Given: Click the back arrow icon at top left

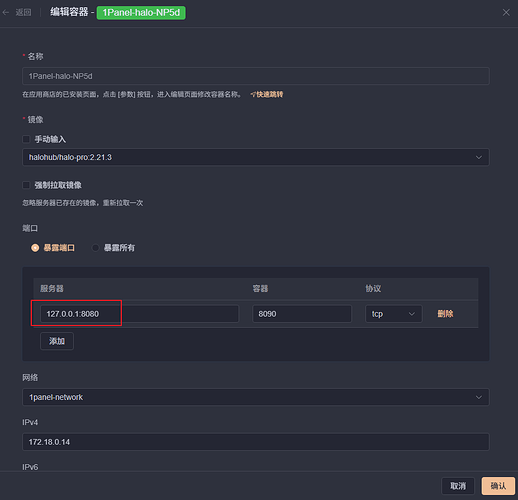Looking at the screenshot, I should (x=6, y=13).
